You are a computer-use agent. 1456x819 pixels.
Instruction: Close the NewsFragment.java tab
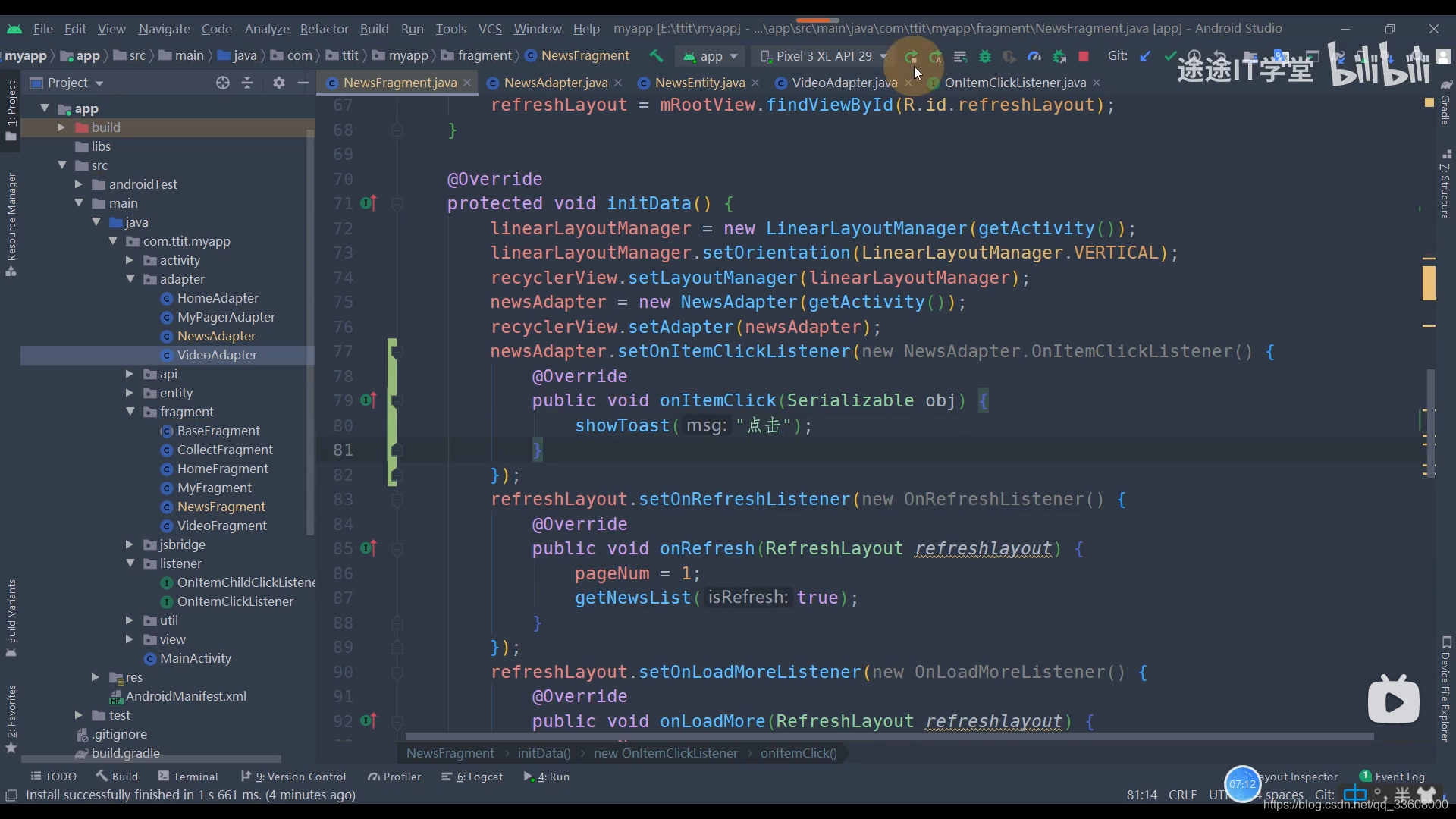tap(467, 83)
